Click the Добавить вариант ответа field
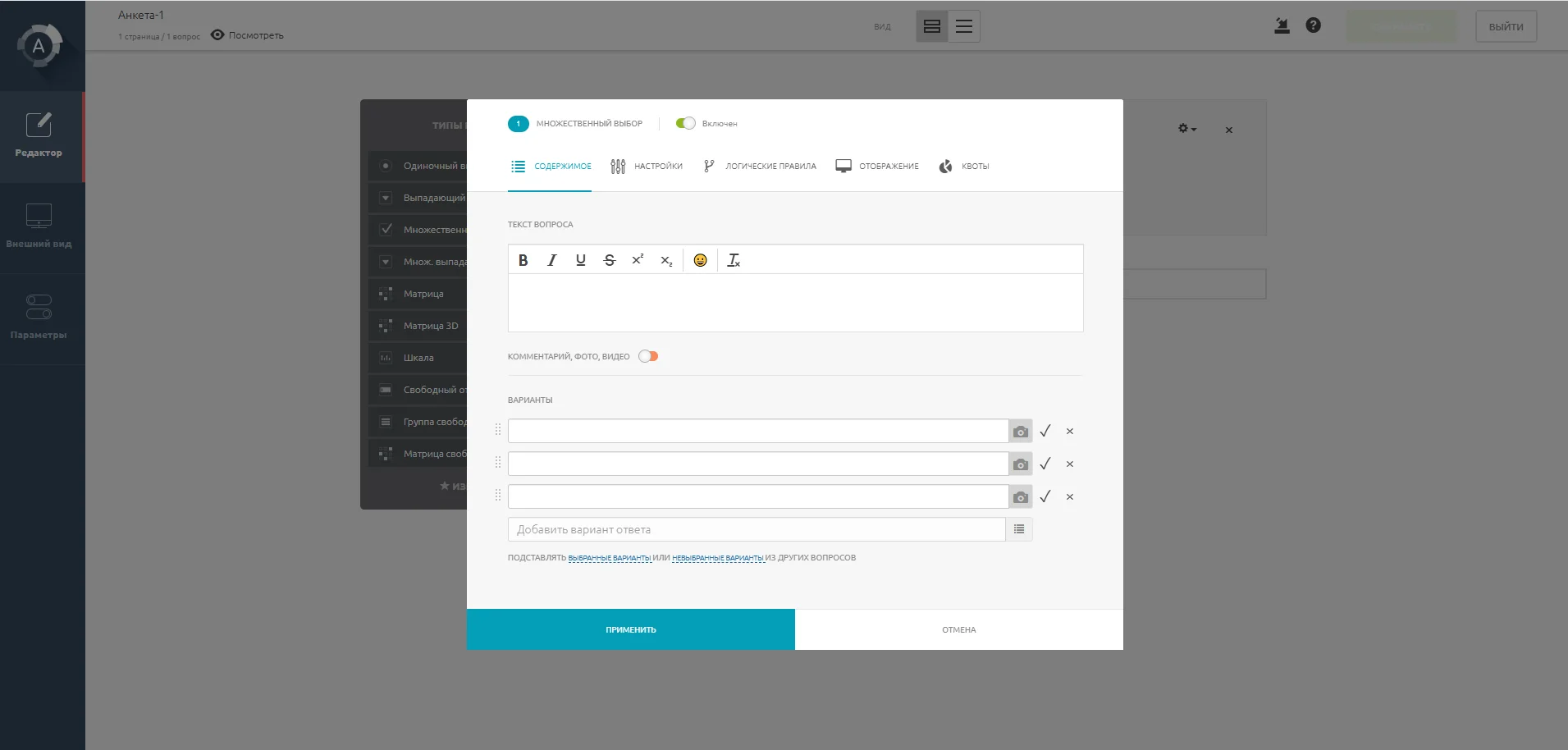The width and height of the screenshot is (1568, 750). point(757,529)
